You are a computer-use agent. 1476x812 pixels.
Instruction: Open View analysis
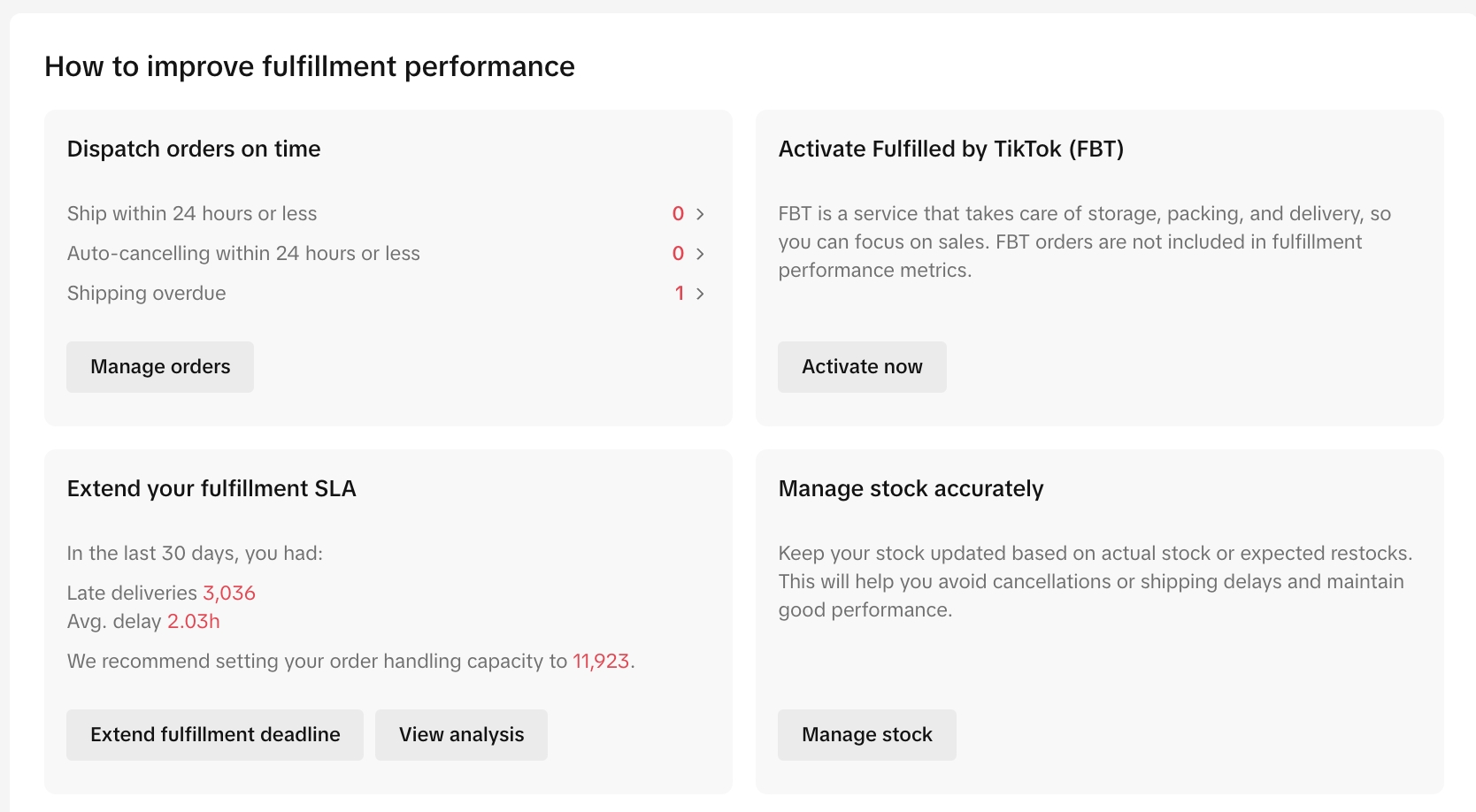pos(461,735)
